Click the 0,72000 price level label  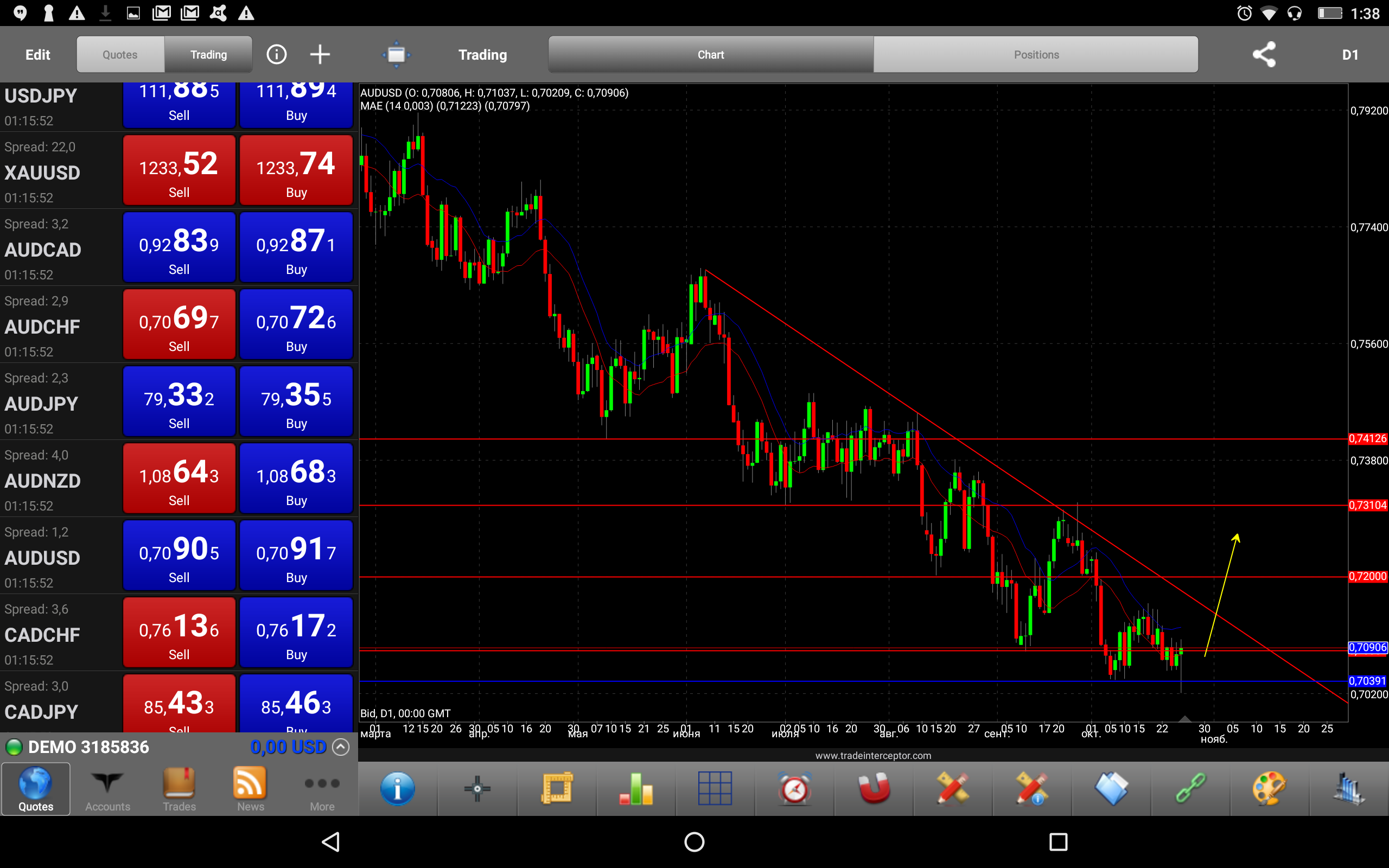[1368, 576]
